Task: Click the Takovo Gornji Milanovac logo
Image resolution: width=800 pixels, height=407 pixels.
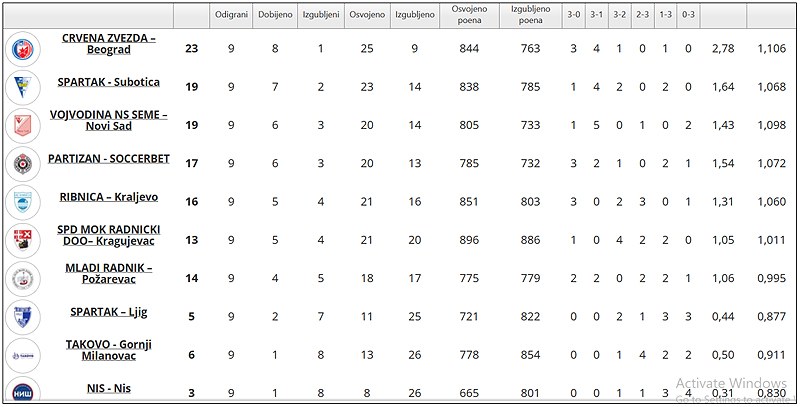Action: tap(21, 354)
